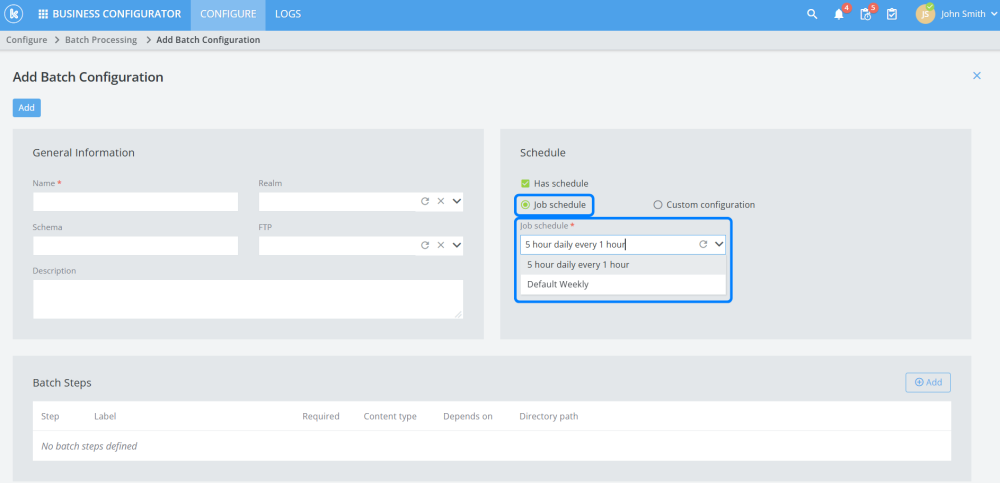Image resolution: width=1000 pixels, height=483 pixels.
Task: Focus the Description text area
Action: coord(247,299)
